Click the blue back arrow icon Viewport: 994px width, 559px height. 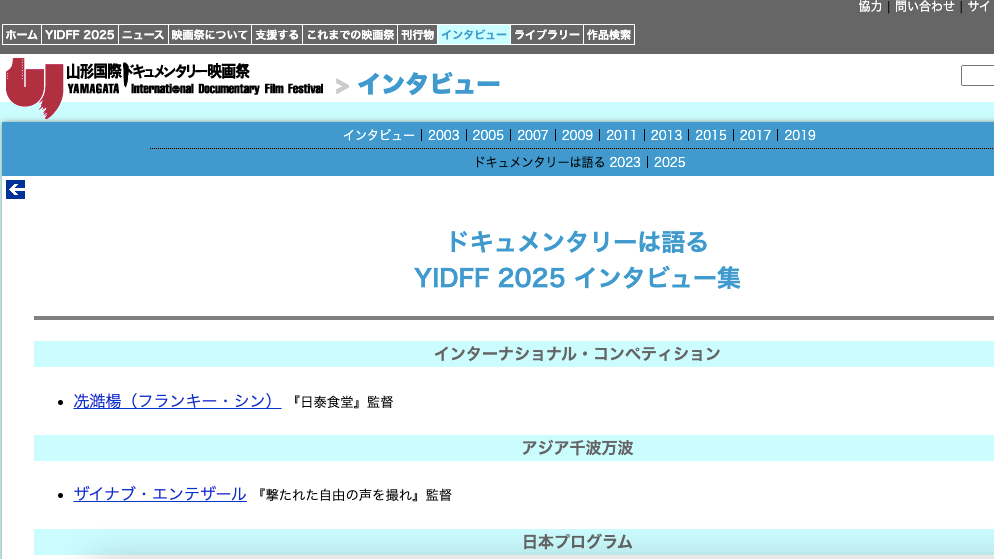coord(15,189)
